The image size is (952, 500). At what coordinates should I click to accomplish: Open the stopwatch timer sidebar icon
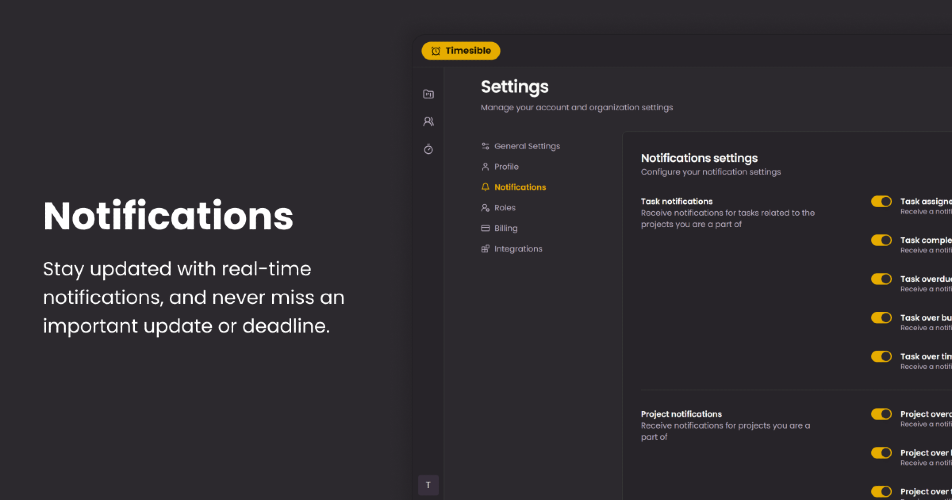click(429, 149)
